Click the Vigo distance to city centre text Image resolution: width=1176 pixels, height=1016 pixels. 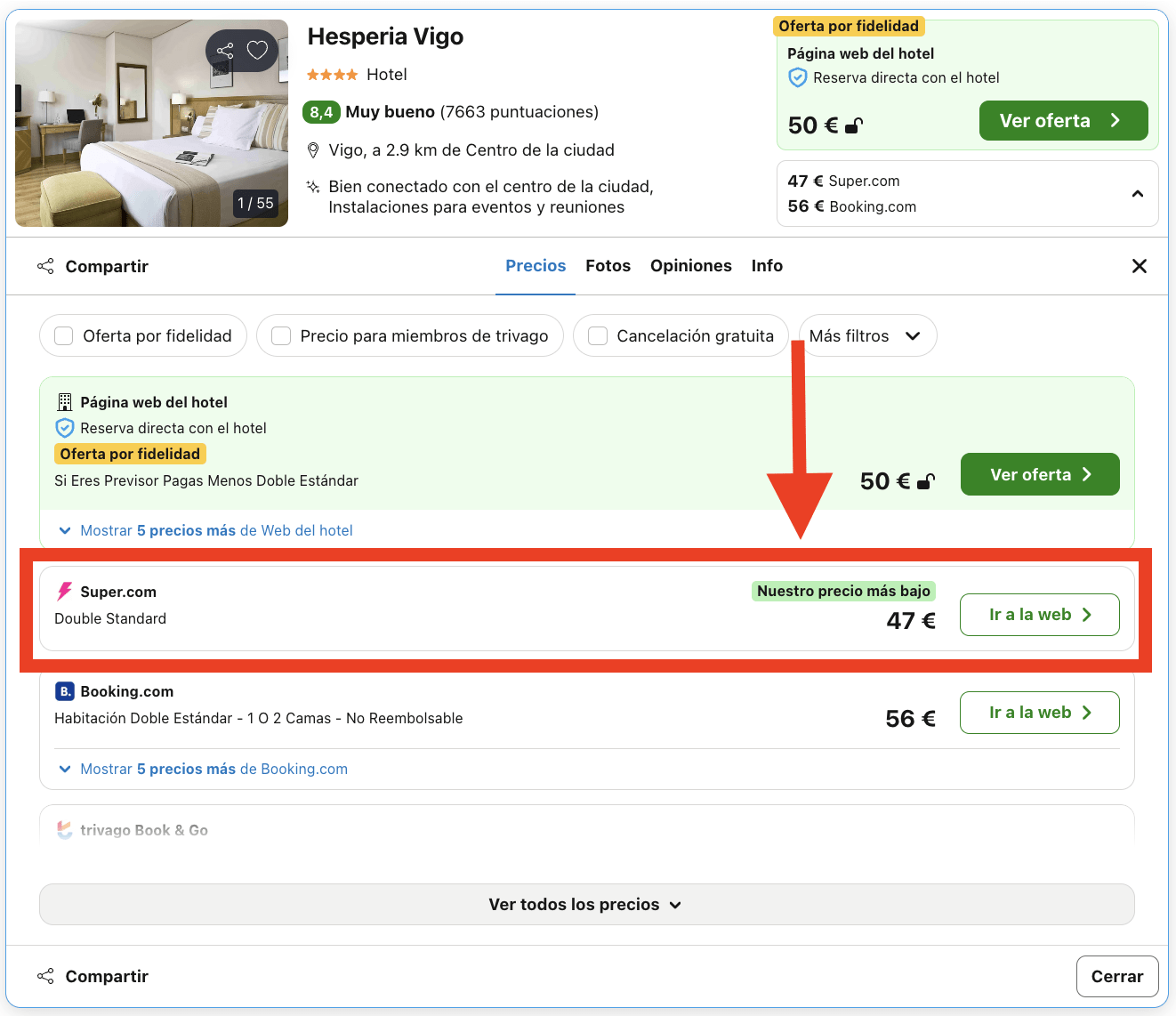(471, 150)
